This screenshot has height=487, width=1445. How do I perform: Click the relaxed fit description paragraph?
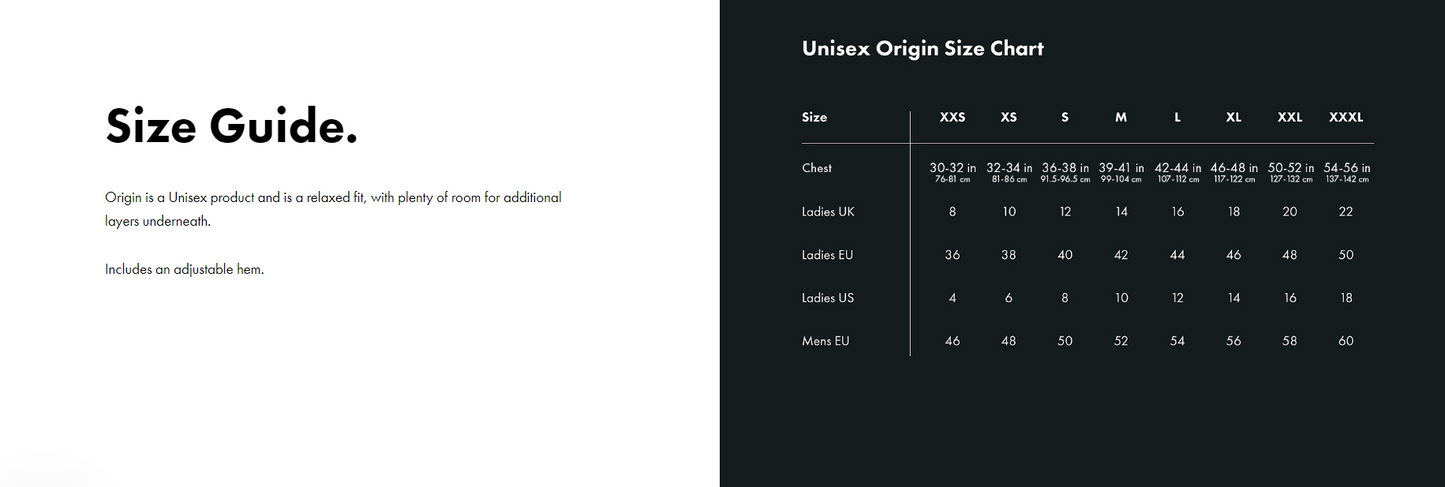click(x=333, y=209)
